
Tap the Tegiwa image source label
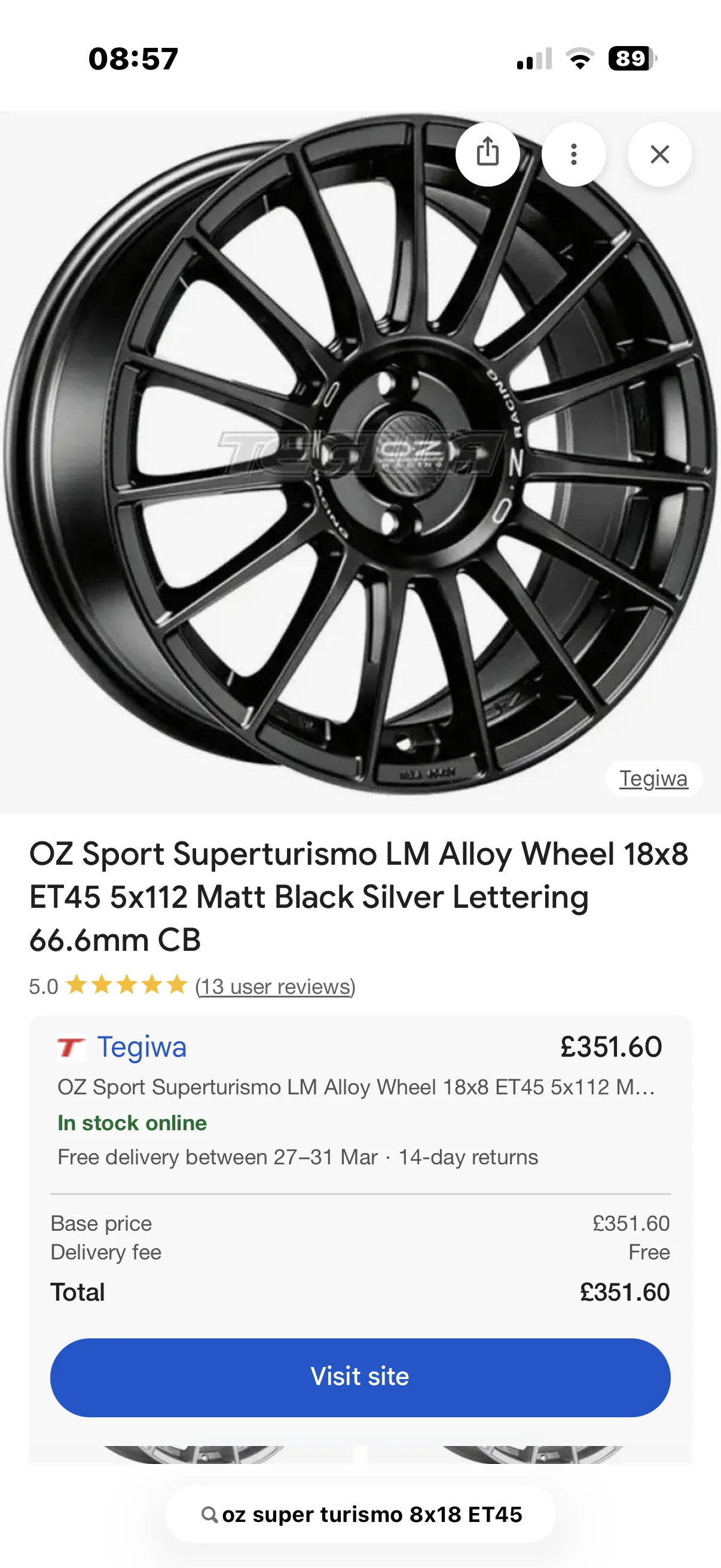[653, 779]
